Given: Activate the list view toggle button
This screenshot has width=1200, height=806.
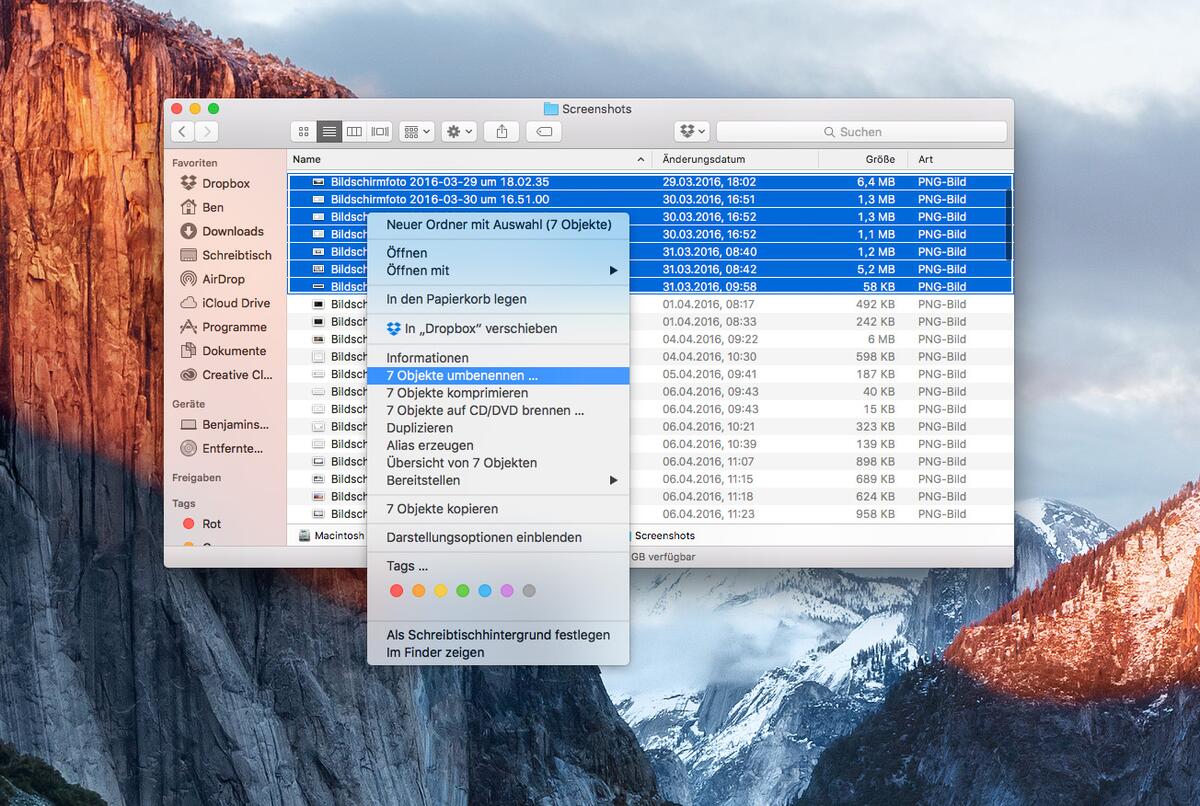Looking at the screenshot, I should pyautogui.click(x=329, y=132).
